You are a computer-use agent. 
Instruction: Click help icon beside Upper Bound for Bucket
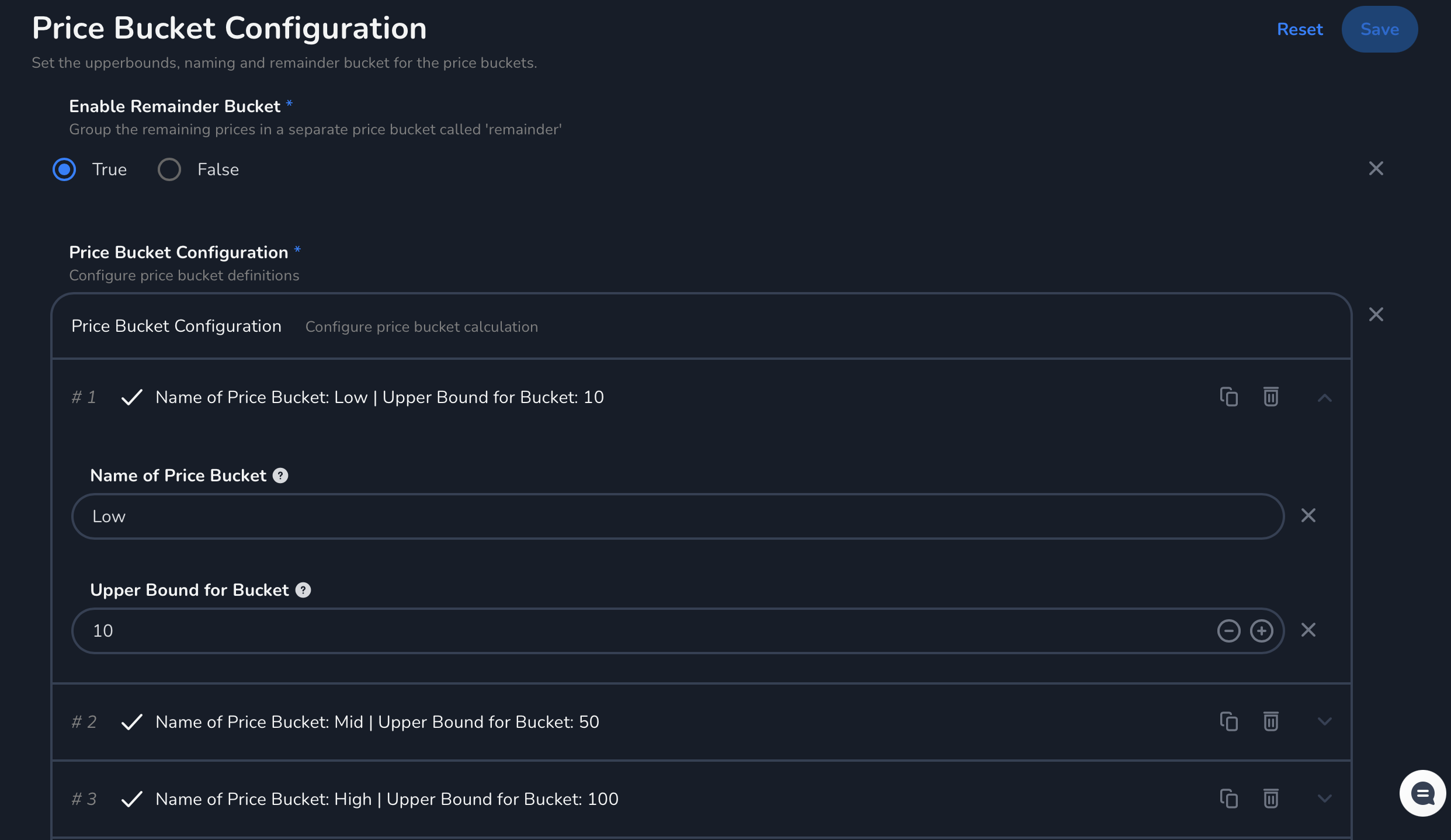(x=303, y=590)
